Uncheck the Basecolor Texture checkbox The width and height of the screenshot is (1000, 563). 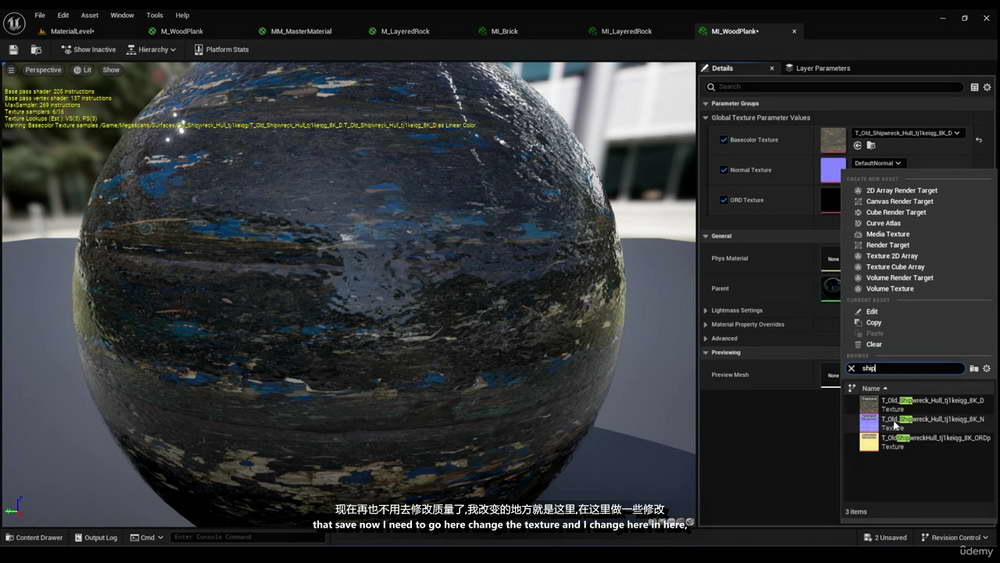(724, 140)
